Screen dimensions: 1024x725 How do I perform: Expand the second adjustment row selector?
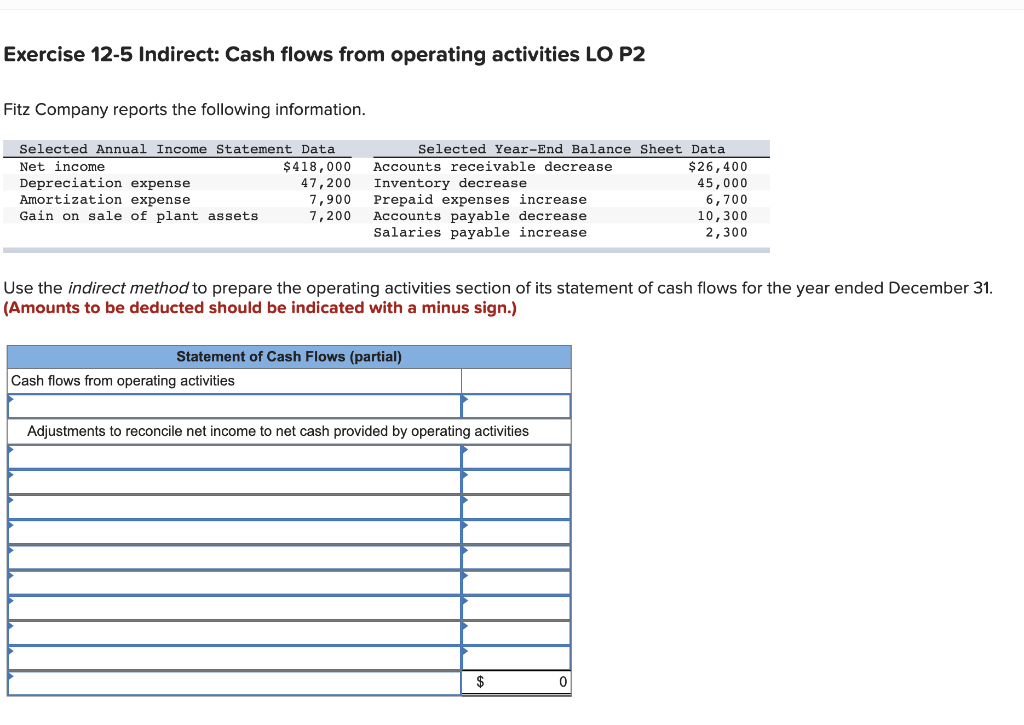coord(230,481)
